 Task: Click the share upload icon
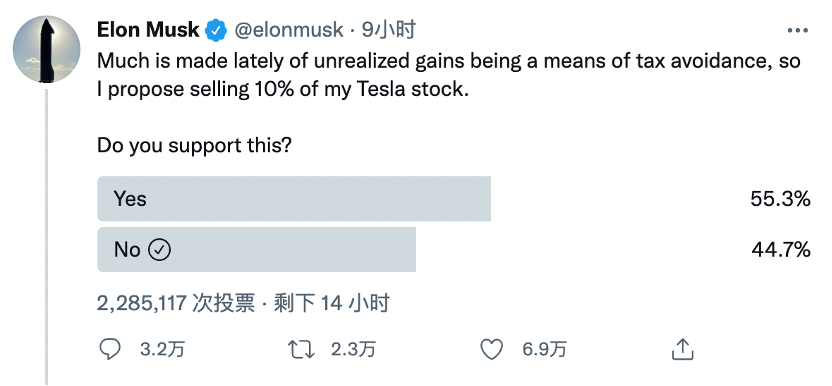coord(683,349)
